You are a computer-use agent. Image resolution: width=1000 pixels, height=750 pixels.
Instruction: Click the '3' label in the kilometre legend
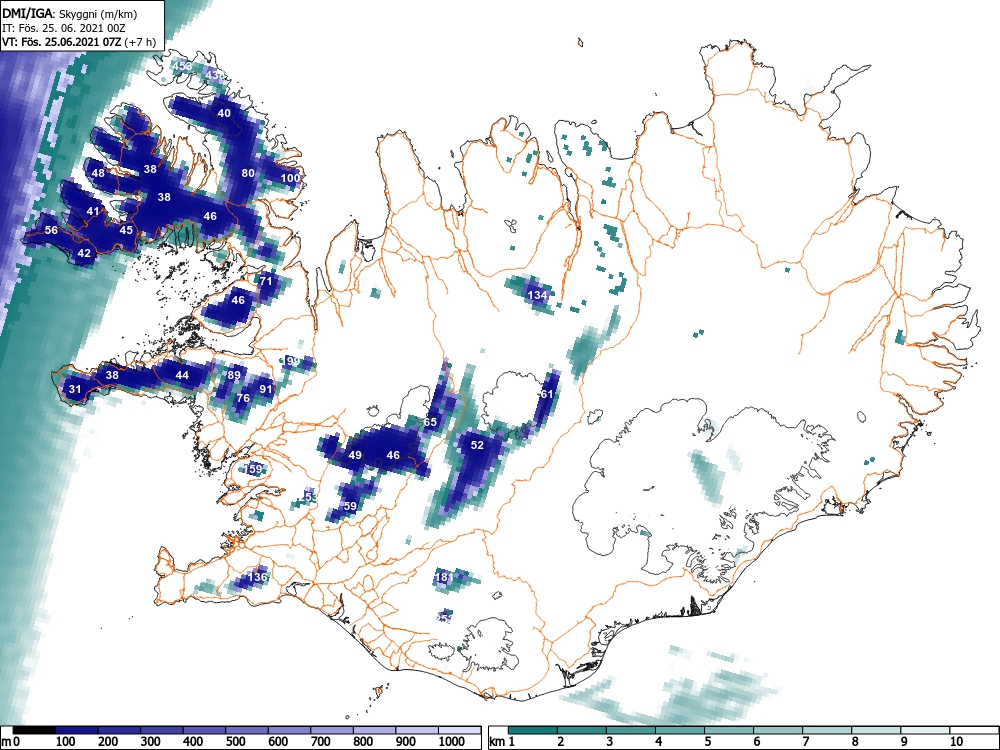609,741
